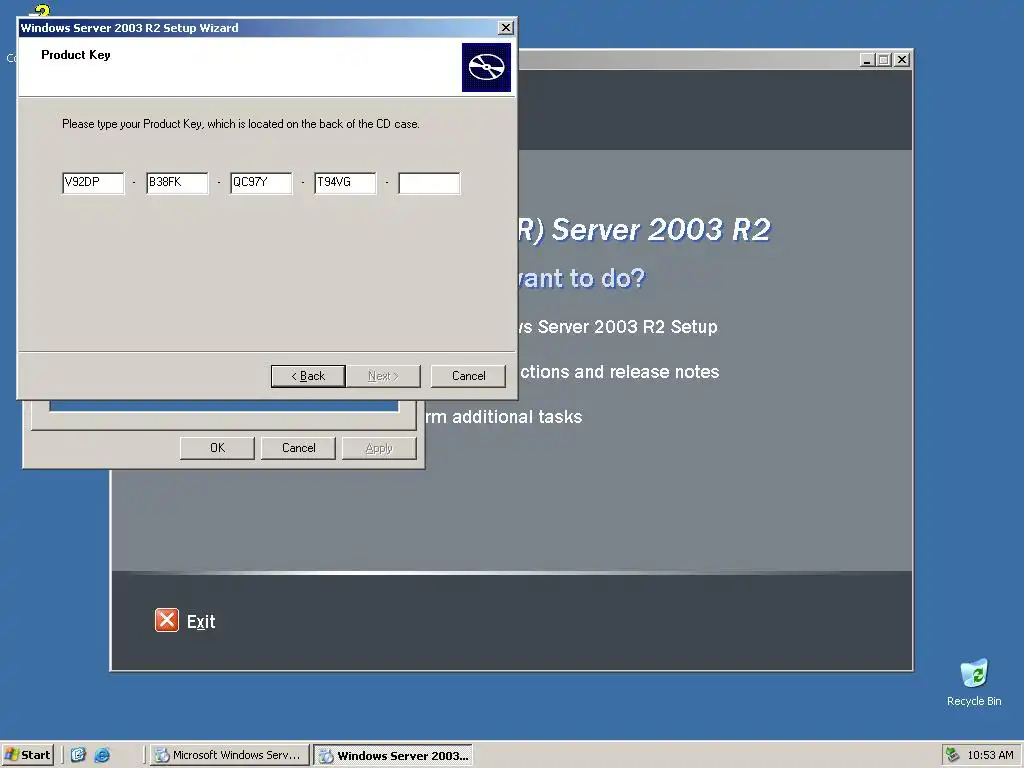Open the instructions and release notes link

(x=619, y=372)
